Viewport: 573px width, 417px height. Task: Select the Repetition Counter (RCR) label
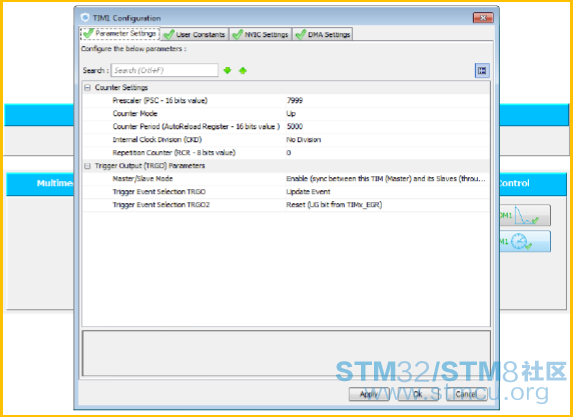[174, 153]
